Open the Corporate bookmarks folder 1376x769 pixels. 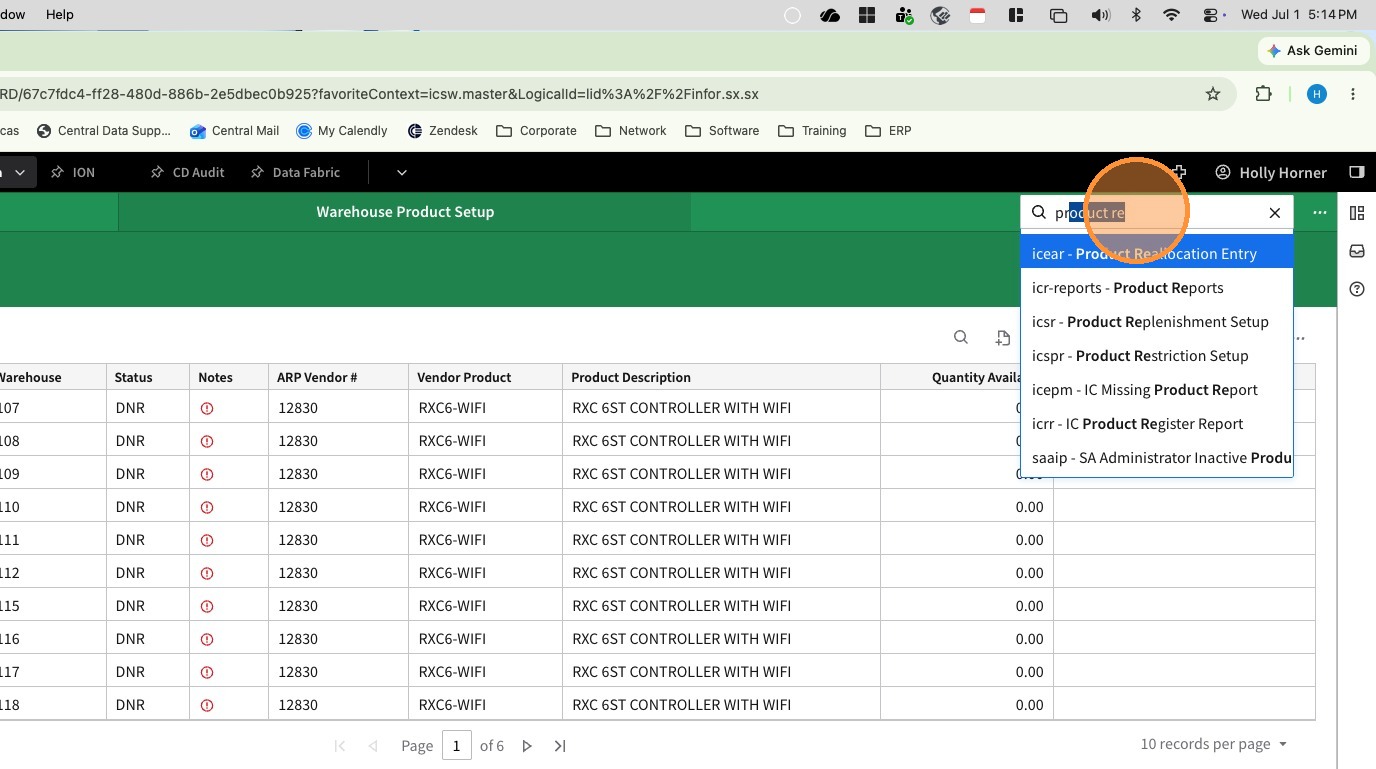(536, 131)
